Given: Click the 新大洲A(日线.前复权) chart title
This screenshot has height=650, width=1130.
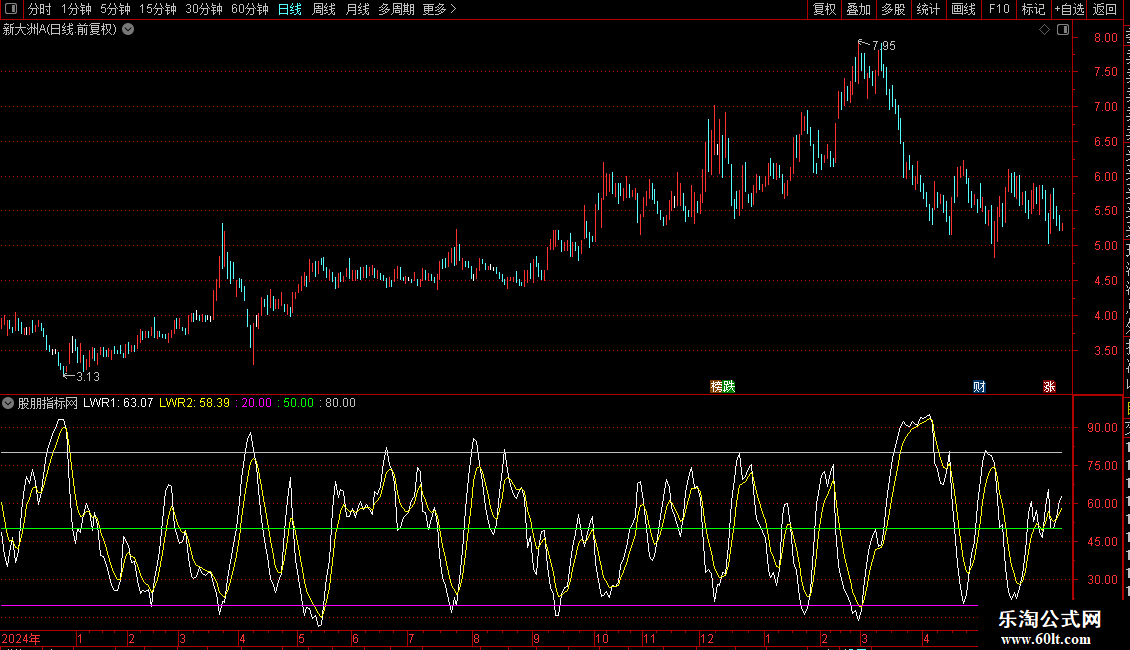Looking at the screenshot, I should click(x=60, y=30).
